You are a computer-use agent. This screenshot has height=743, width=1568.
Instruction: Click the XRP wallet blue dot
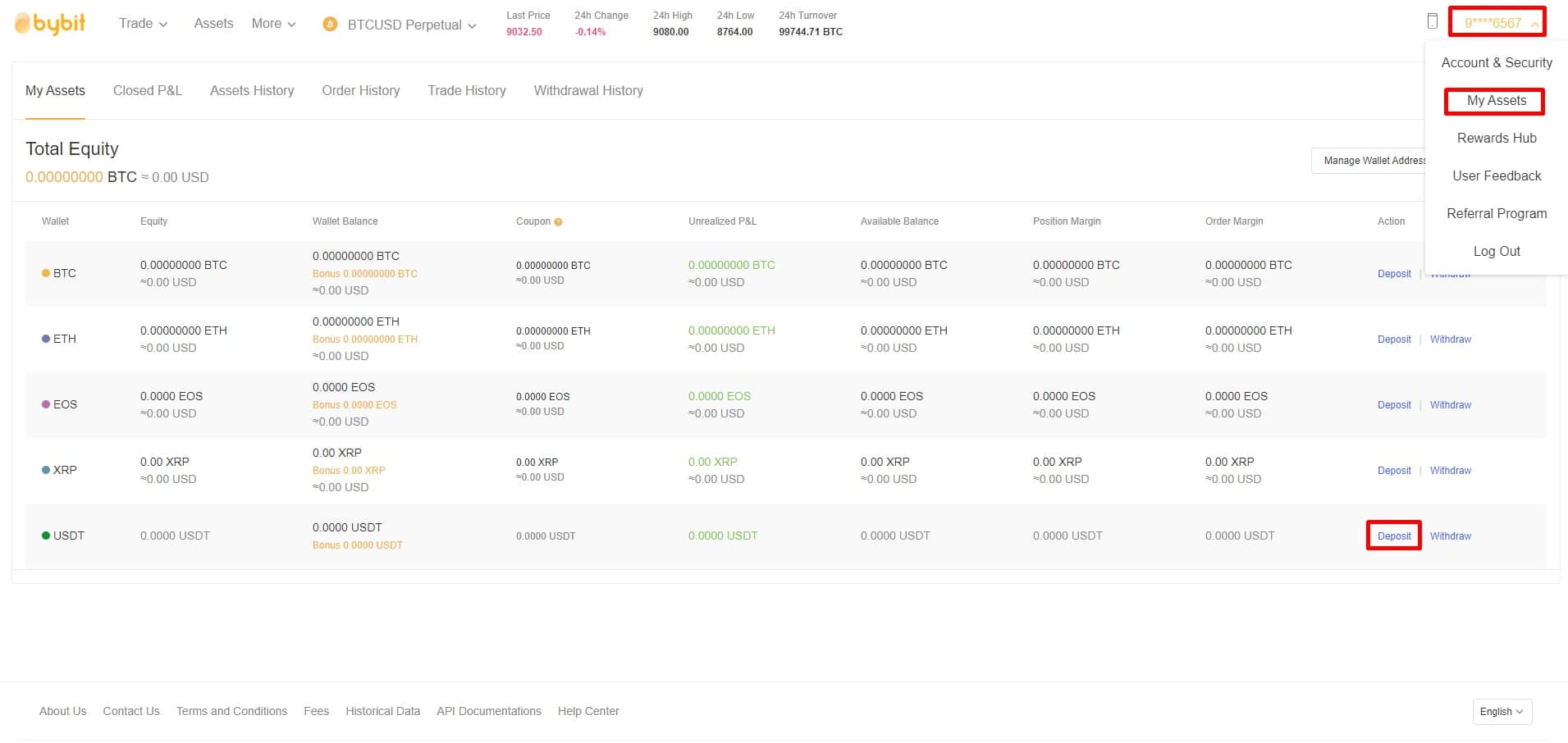click(x=46, y=470)
